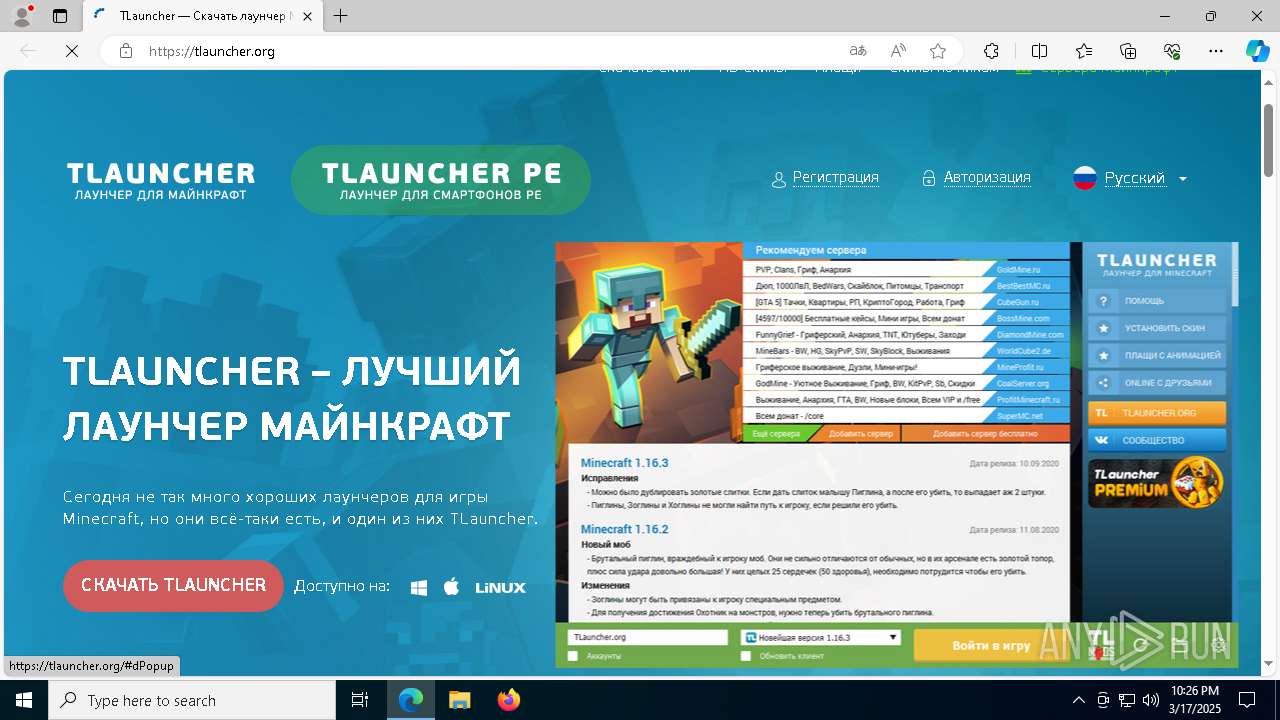The height and width of the screenshot is (720, 1280).
Task: Click the Russian flag icon
Action: [1085, 178]
